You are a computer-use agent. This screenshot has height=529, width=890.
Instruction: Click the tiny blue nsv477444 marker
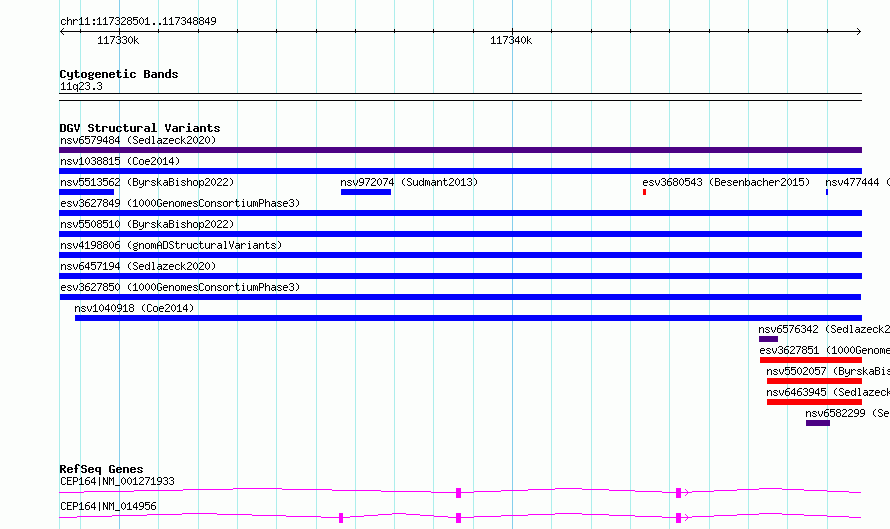point(827,192)
